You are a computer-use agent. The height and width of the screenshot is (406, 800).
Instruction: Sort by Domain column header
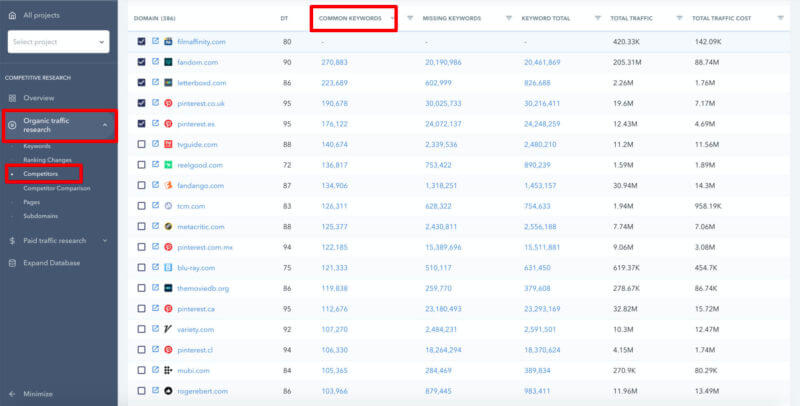tap(155, 18)
